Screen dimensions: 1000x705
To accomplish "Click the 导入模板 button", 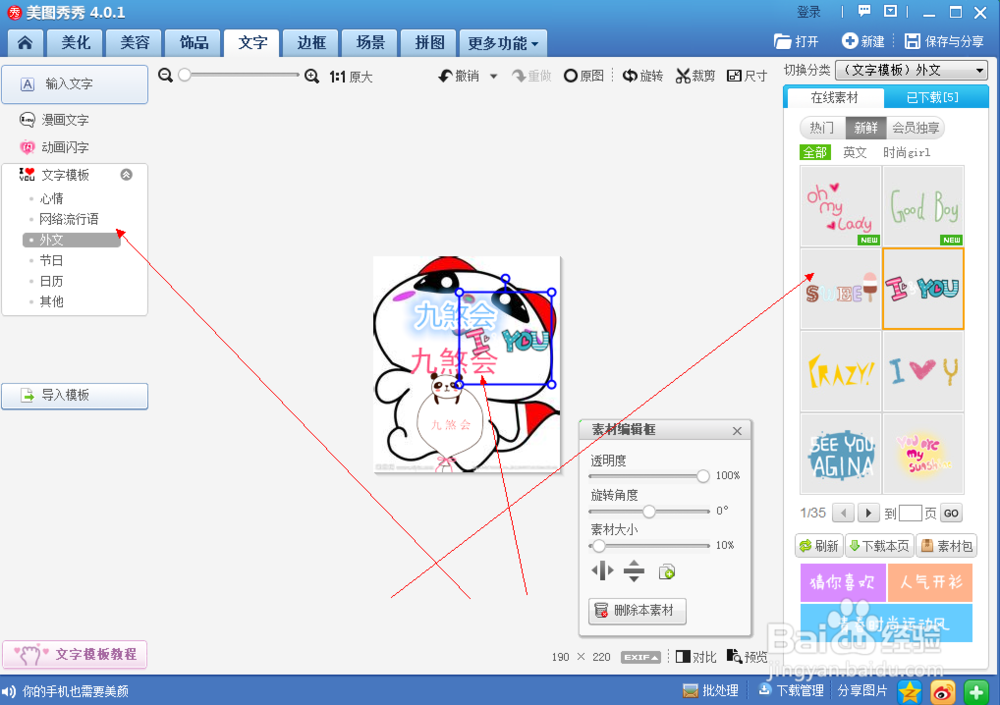I will (75, 396).
